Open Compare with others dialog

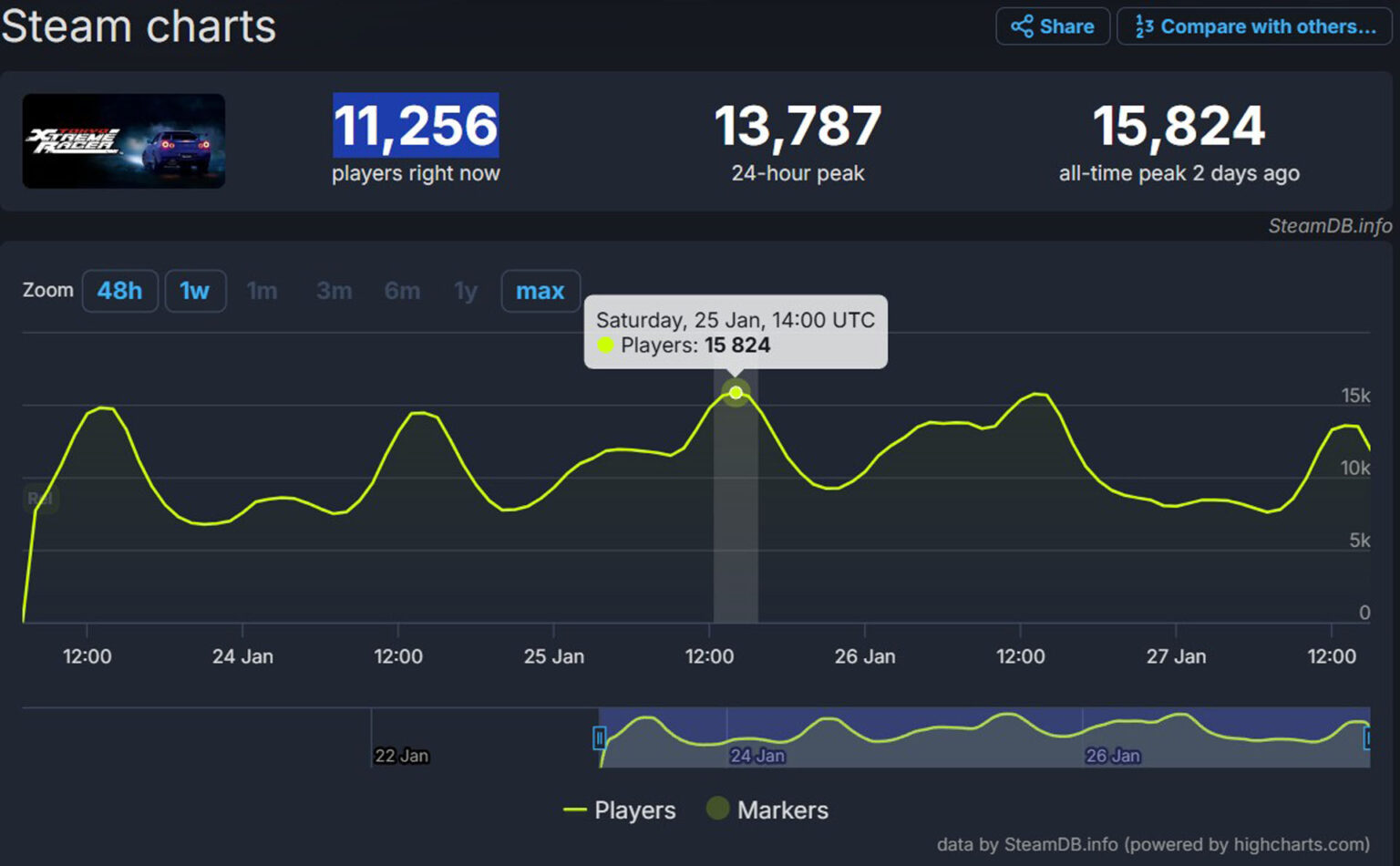point(1254,26)
